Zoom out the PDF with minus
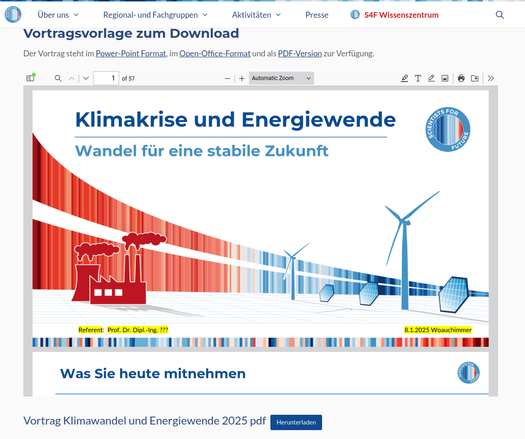Viewport: 525px width, 439px height. pos(228,78)
